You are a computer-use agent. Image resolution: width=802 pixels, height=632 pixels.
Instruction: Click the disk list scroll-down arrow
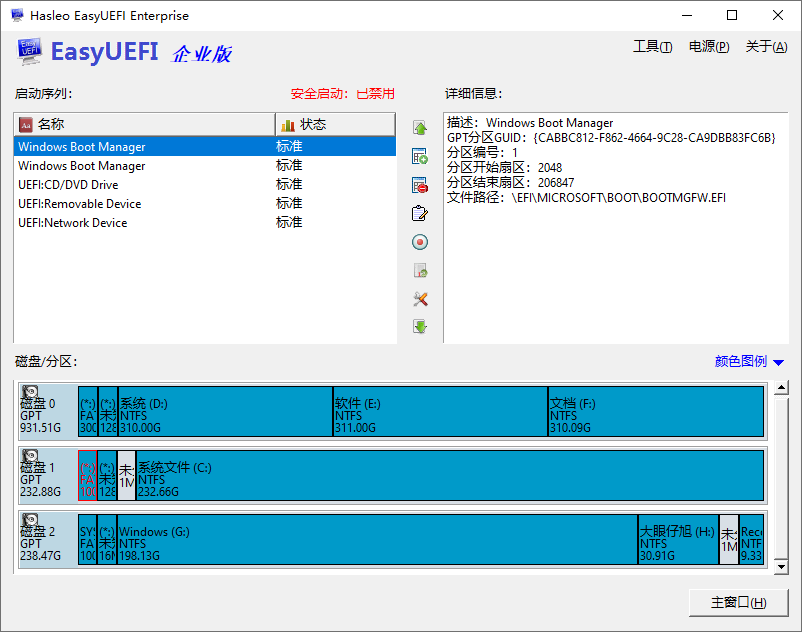(781, 567)
